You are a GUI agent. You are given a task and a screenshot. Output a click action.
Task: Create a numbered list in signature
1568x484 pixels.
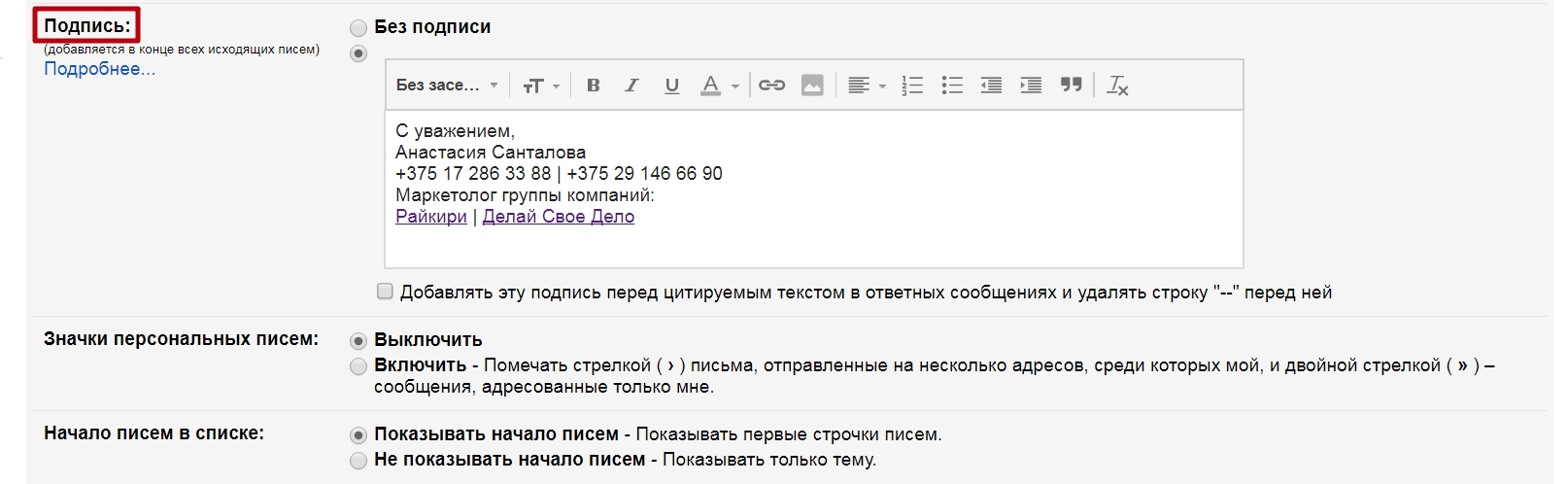(x=912, y=86)
